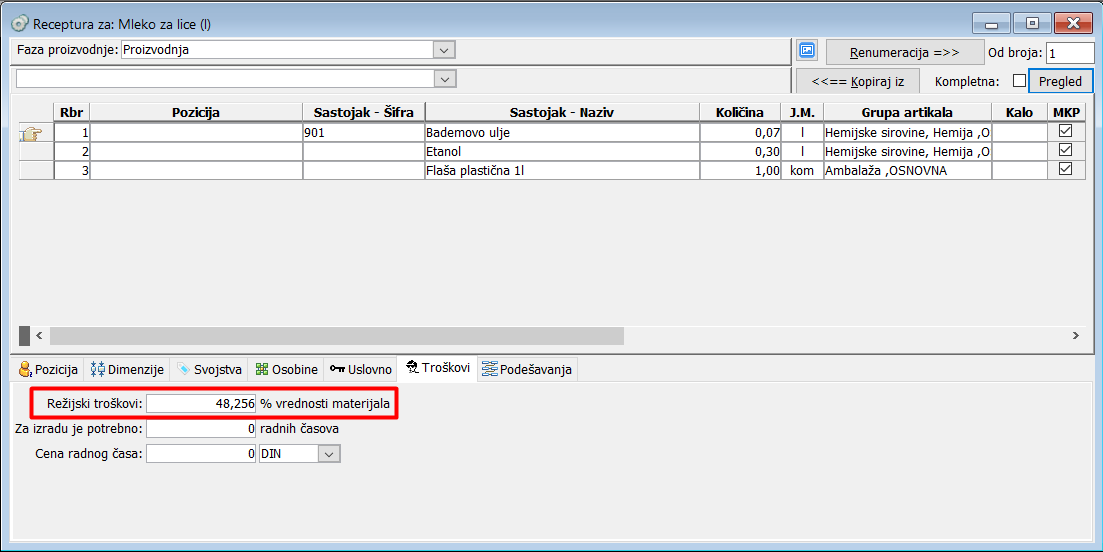
Task: Maximize the Receptura window
Action: point(1032,23)
